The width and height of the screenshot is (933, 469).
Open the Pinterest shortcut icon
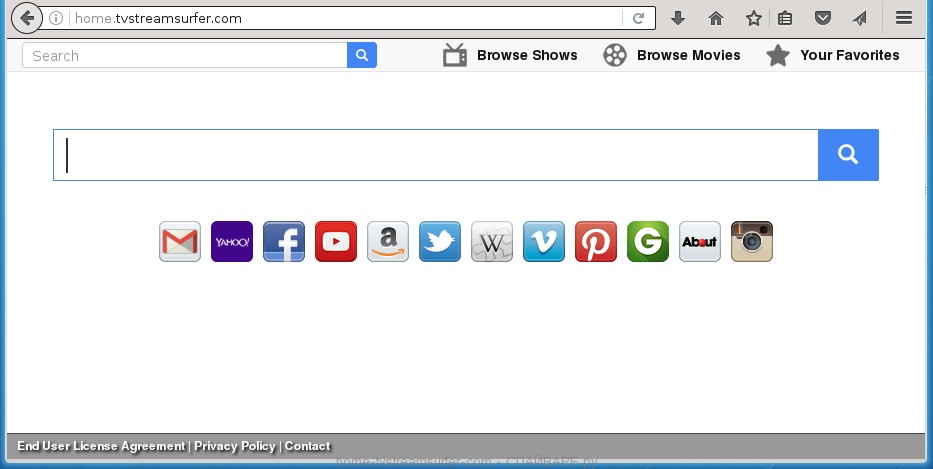tap(596, 242)
